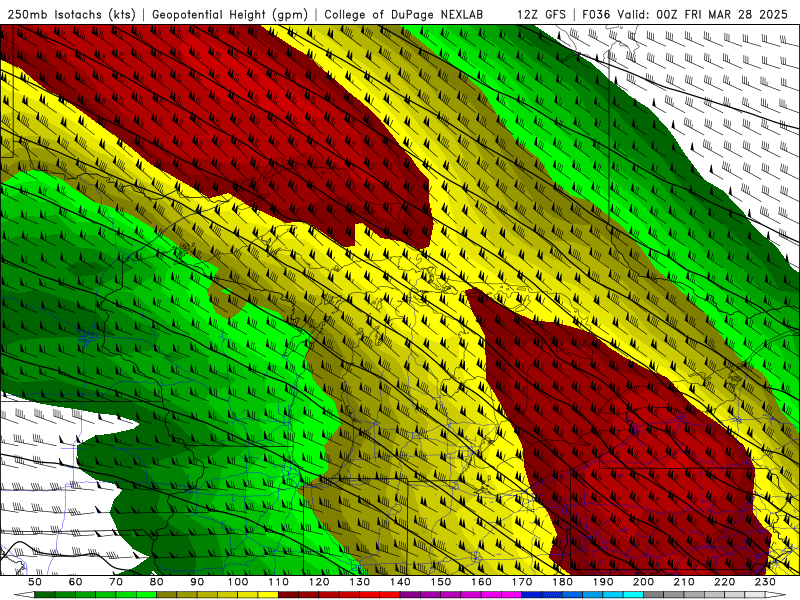The image size is (800, 600).
Task: Select the bright red swatch left of 140
Action: 390,594
